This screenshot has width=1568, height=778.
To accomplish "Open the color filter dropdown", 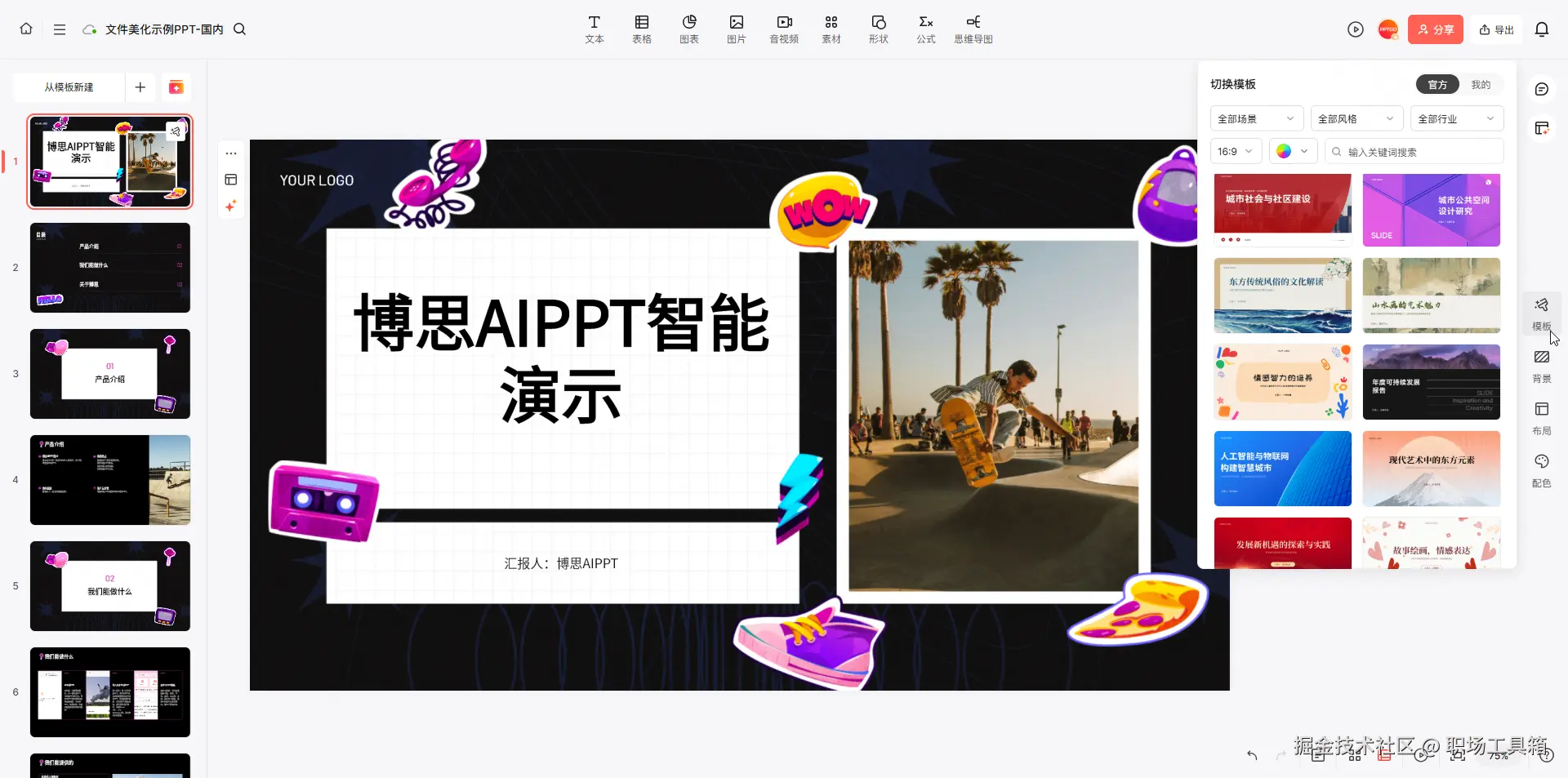I will click(x=1293, y=152).
